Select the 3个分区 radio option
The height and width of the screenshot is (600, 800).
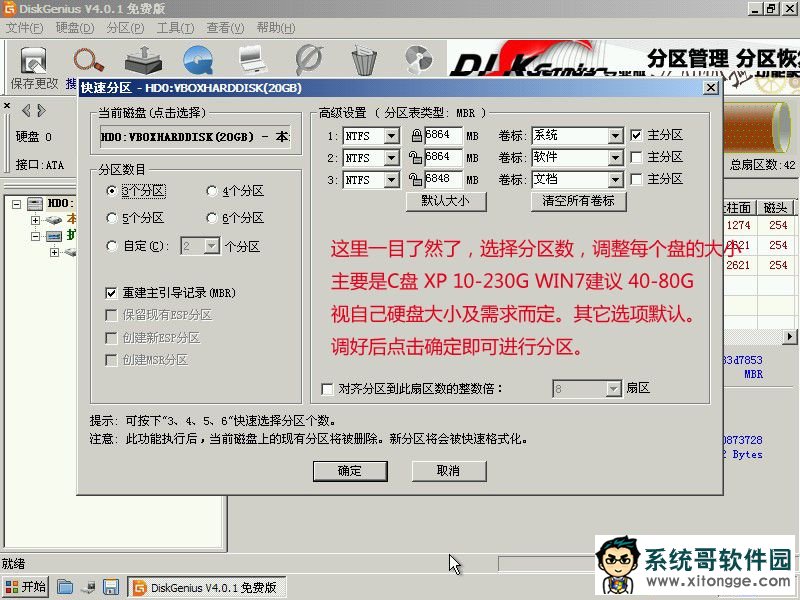pos(111,191)
